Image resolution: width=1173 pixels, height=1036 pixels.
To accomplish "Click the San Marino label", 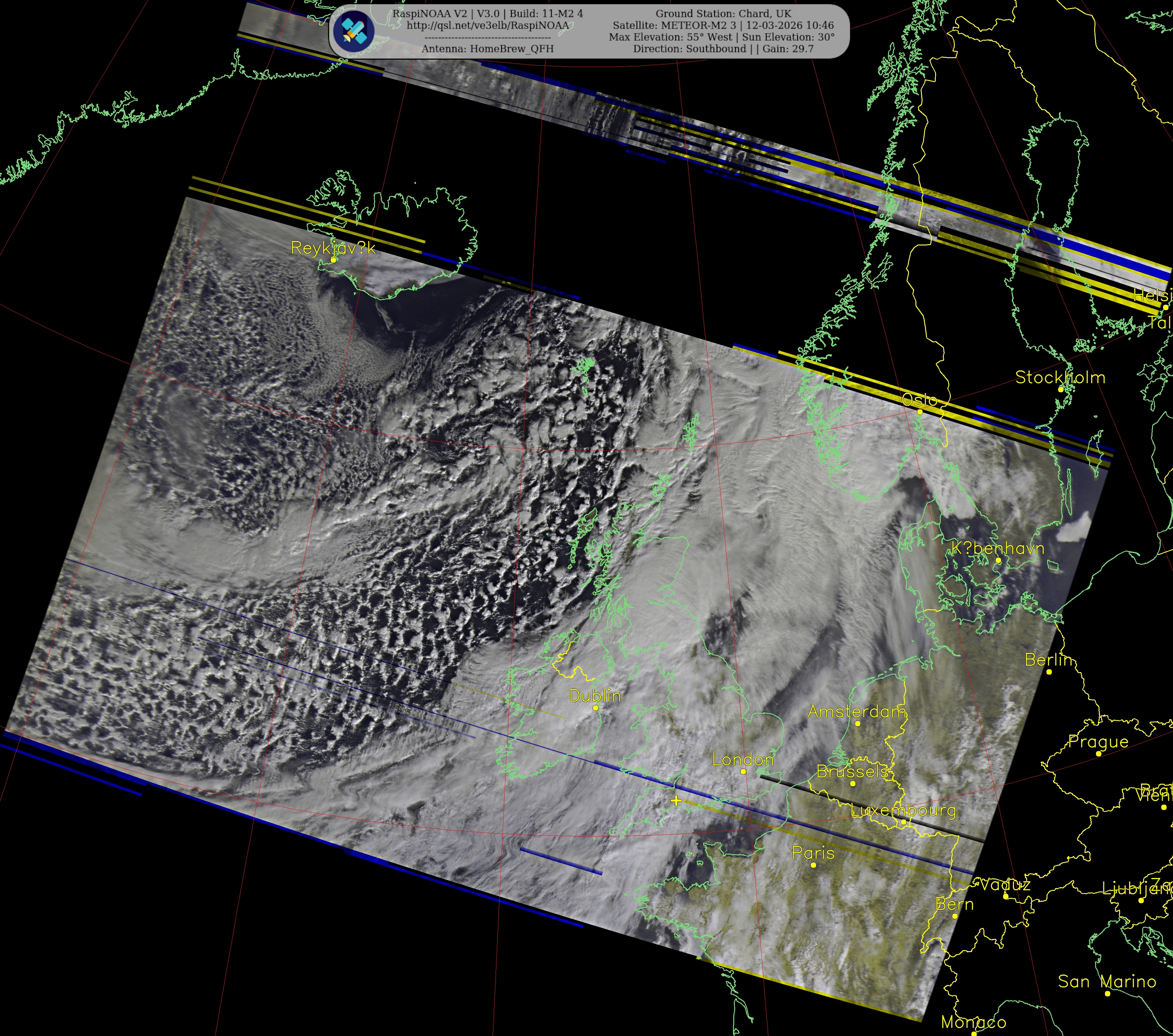I will pyautogui.click(x=1107, y=982).
